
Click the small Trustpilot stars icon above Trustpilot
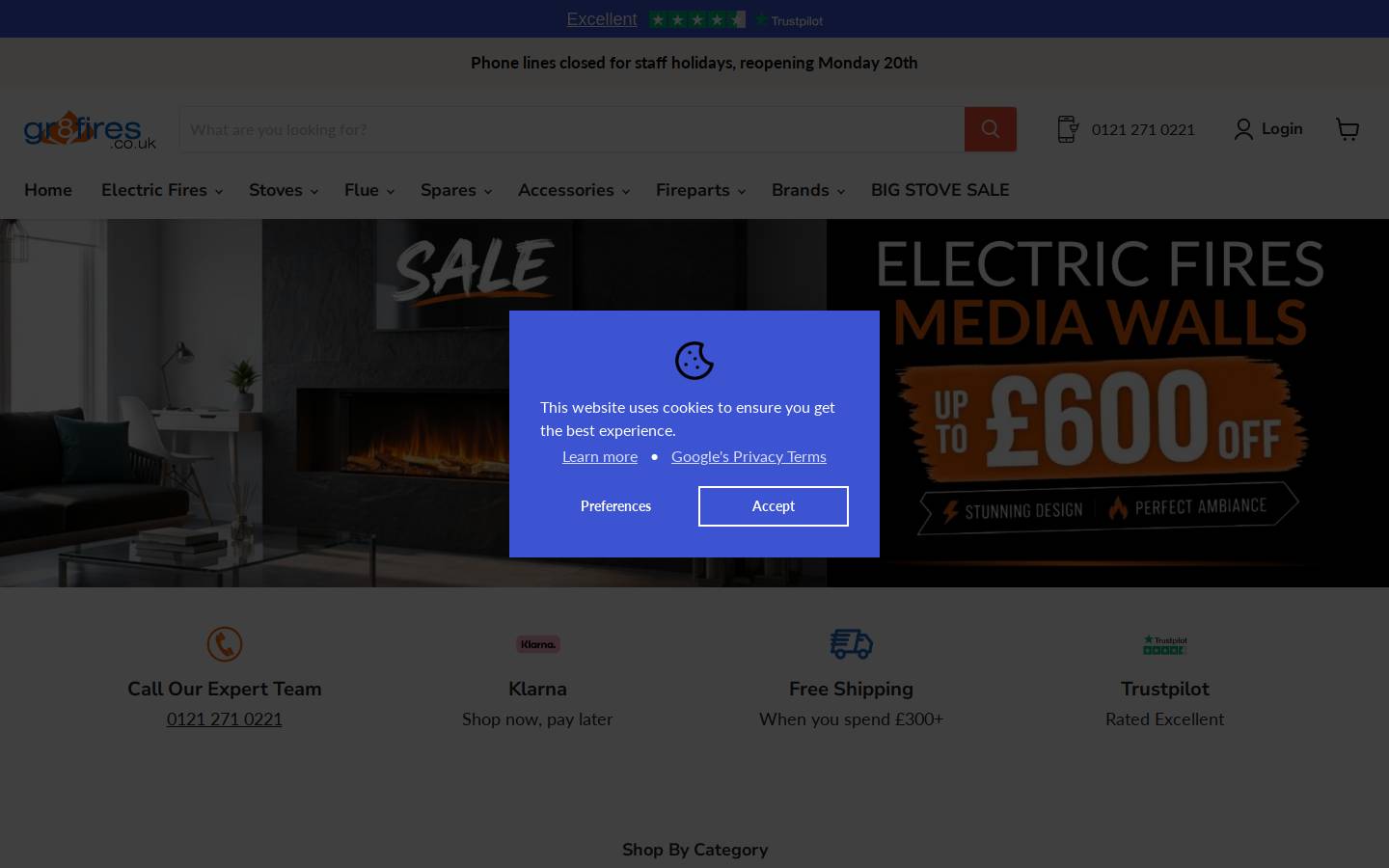[1165, 644]
